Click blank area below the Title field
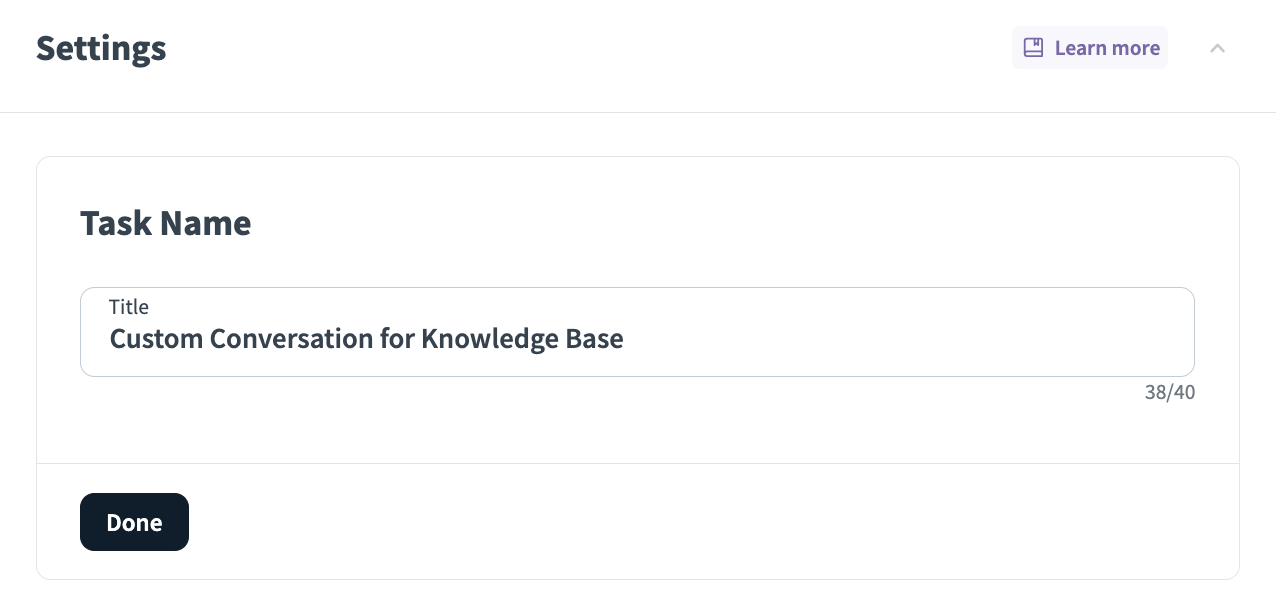This screenshot has height=612, width=1276. tap(600, 425)
